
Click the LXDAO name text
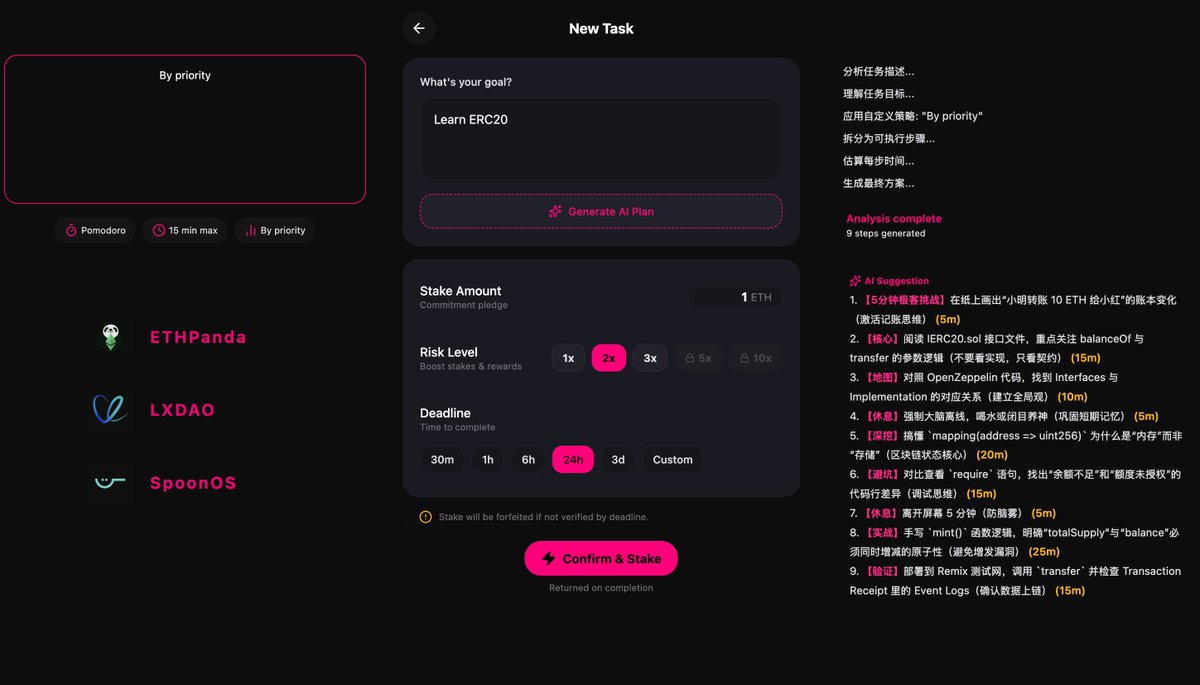pos(182,410)
